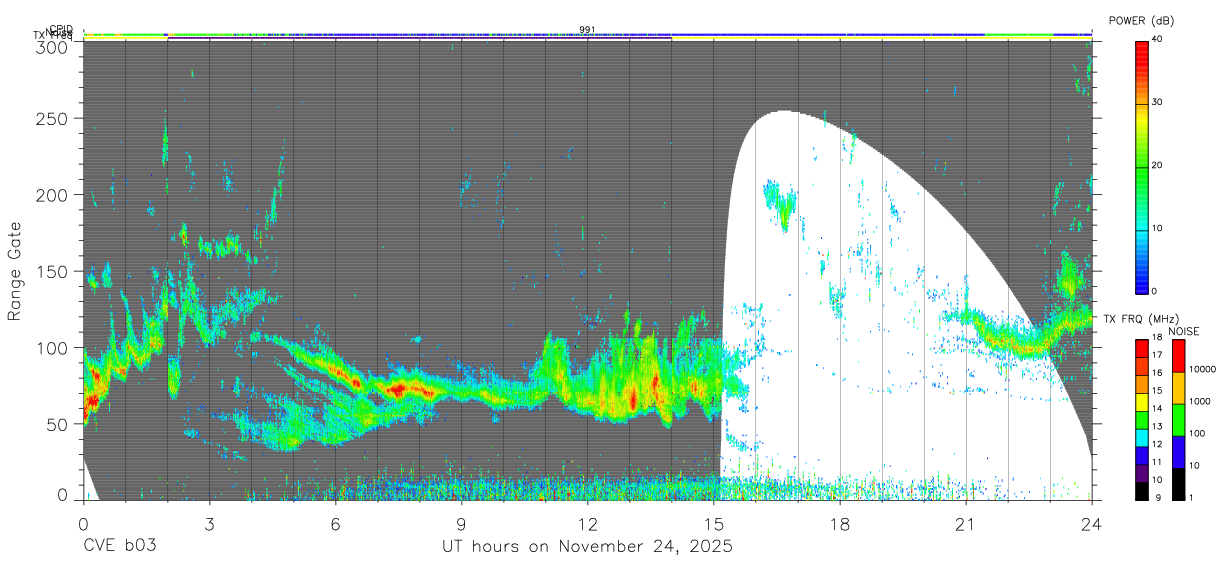Click the 12 hour label on UT axis
The height and width of the screenshot is (567, 1228).
pyautogui.click(x=587, y=523)
